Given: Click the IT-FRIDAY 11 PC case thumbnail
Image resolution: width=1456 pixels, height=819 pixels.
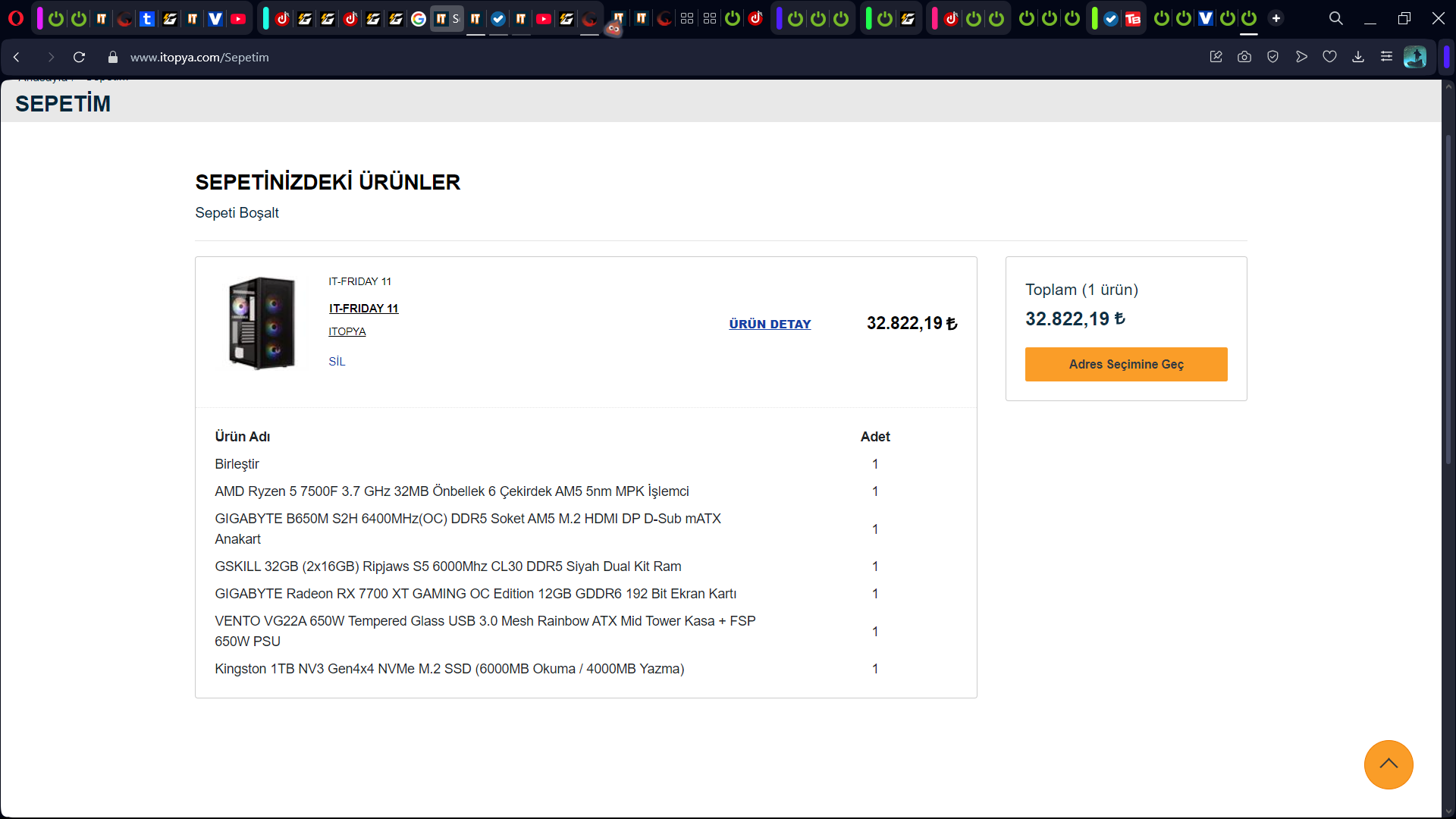Looking at the screenshot, I should [262, 324].
